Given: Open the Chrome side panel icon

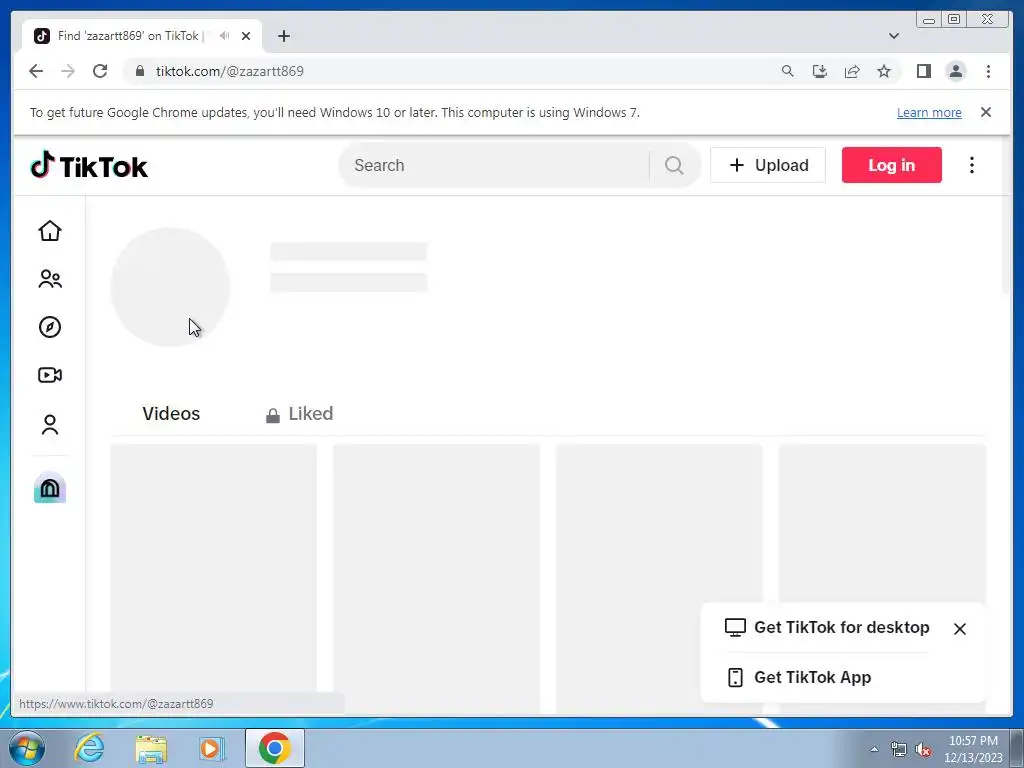Looking at the screenshot, I should [x=923, y=71].
